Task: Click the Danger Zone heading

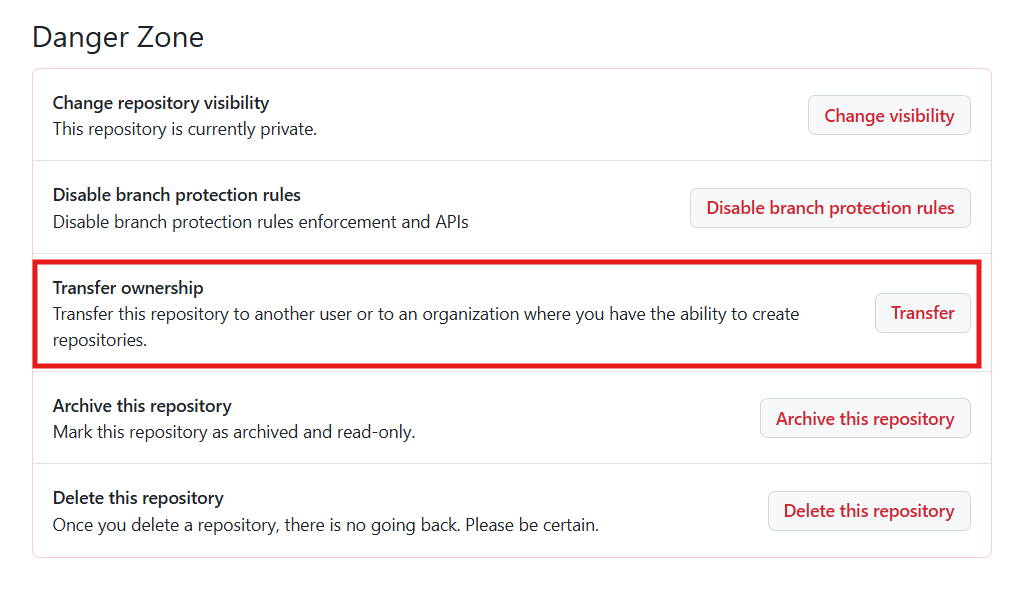Action: coord(118,37)
